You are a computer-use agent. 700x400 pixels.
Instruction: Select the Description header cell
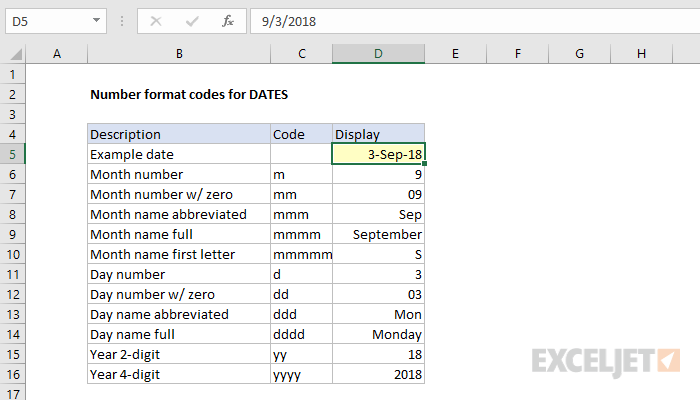pyautogui.click(x=178, y=134)
